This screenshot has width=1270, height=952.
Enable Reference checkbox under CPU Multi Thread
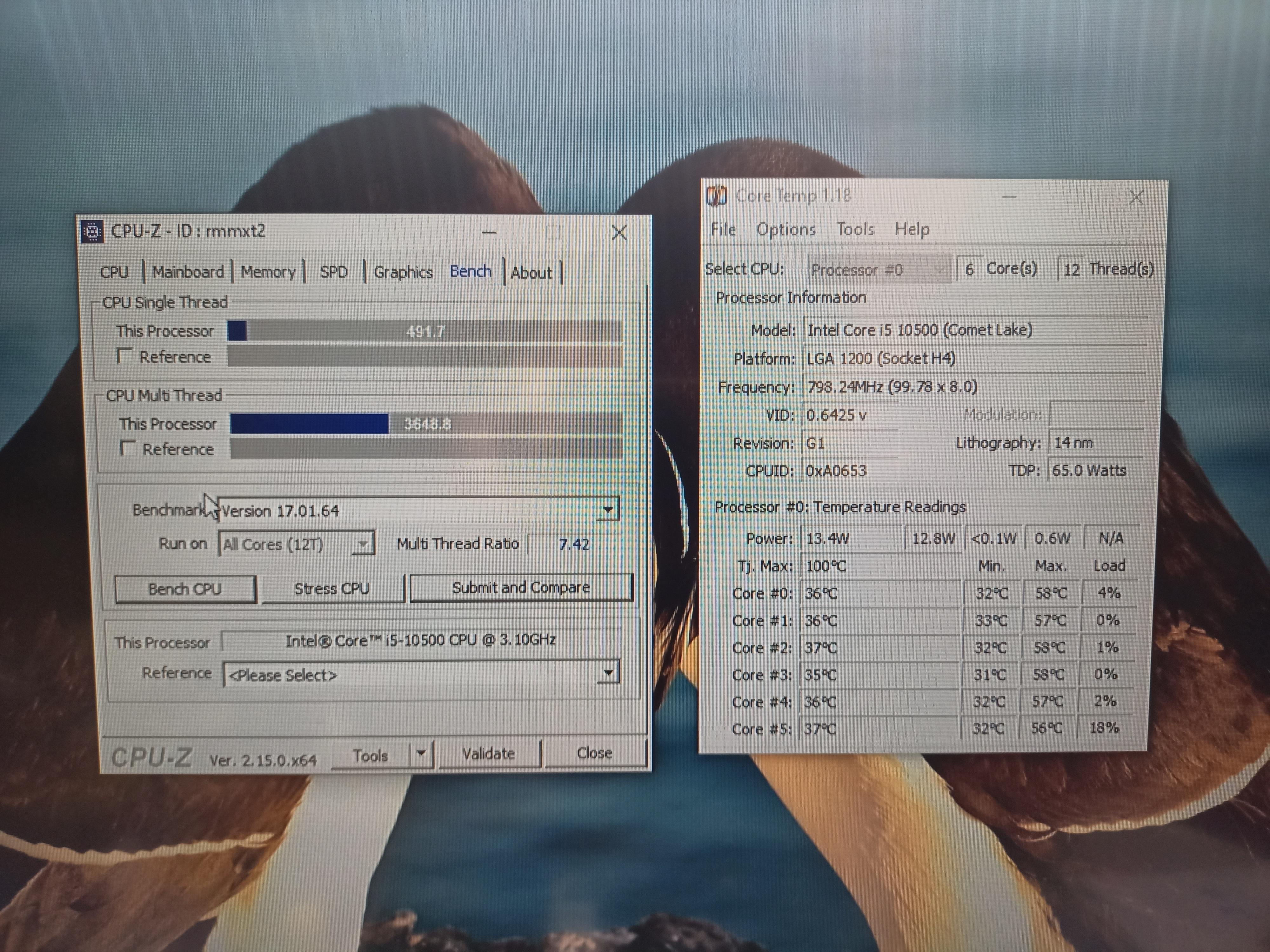coord(128,448)
